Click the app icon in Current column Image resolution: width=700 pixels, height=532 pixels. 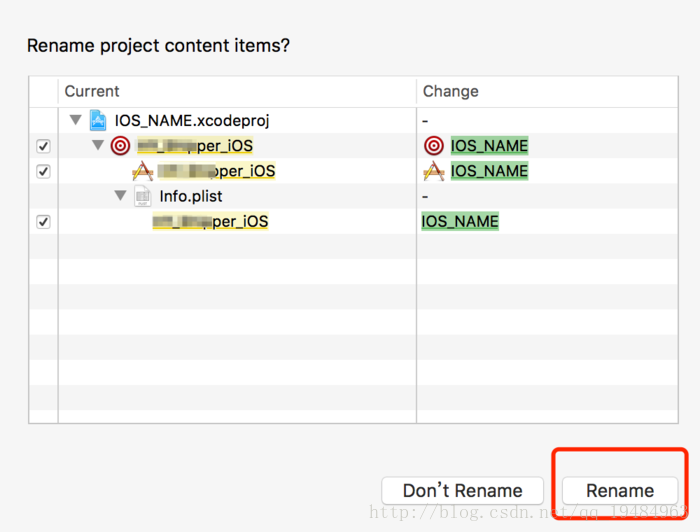pos(143,171)
